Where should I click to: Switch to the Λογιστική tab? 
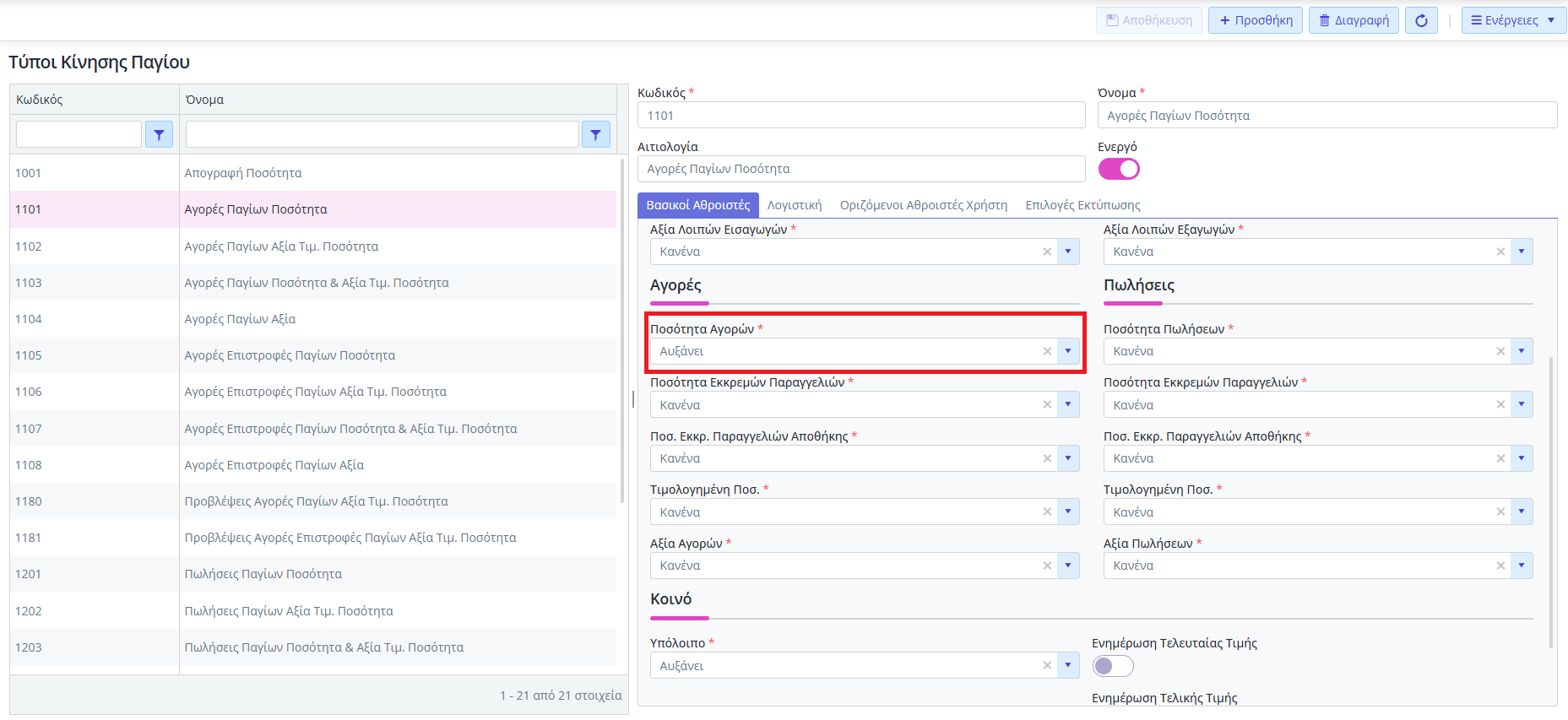794,205
